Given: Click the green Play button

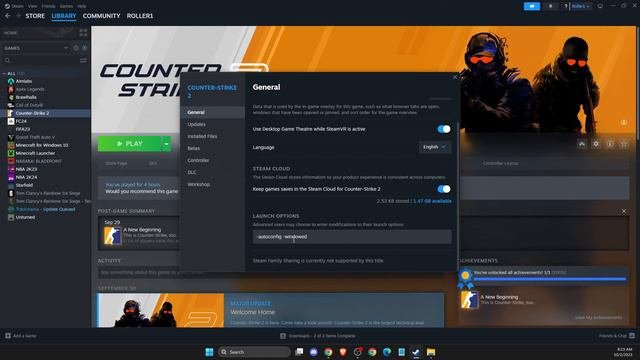Looking at the screenshot, I should [129, 144].
